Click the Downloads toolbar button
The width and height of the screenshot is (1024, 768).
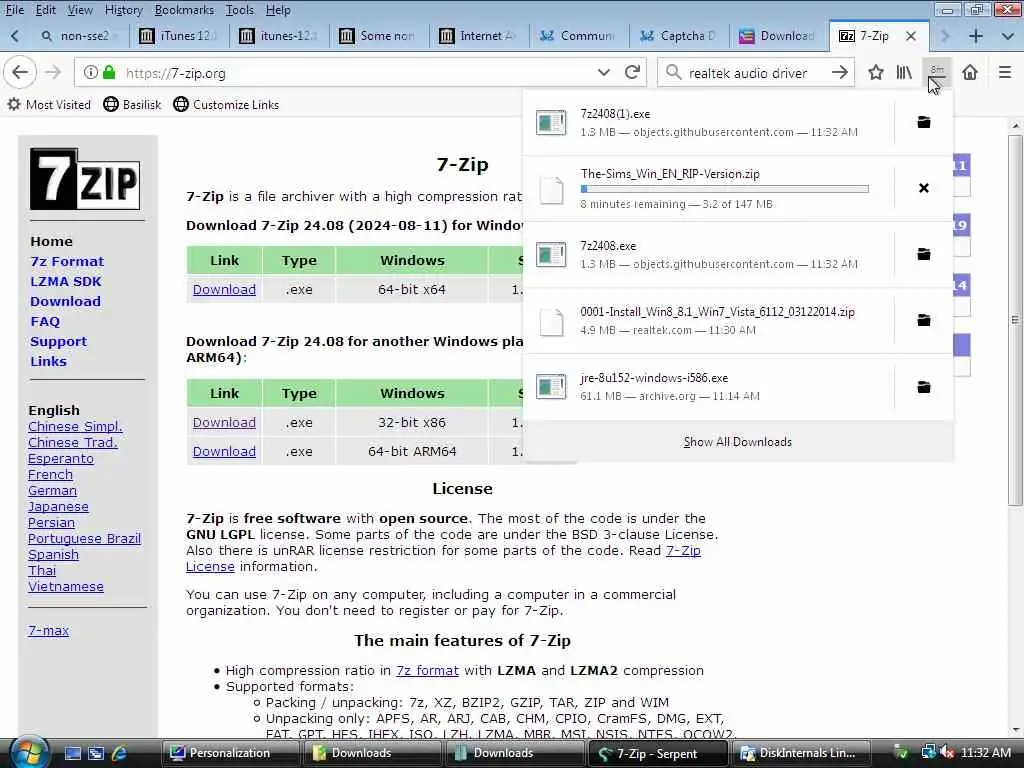(936, 73)
